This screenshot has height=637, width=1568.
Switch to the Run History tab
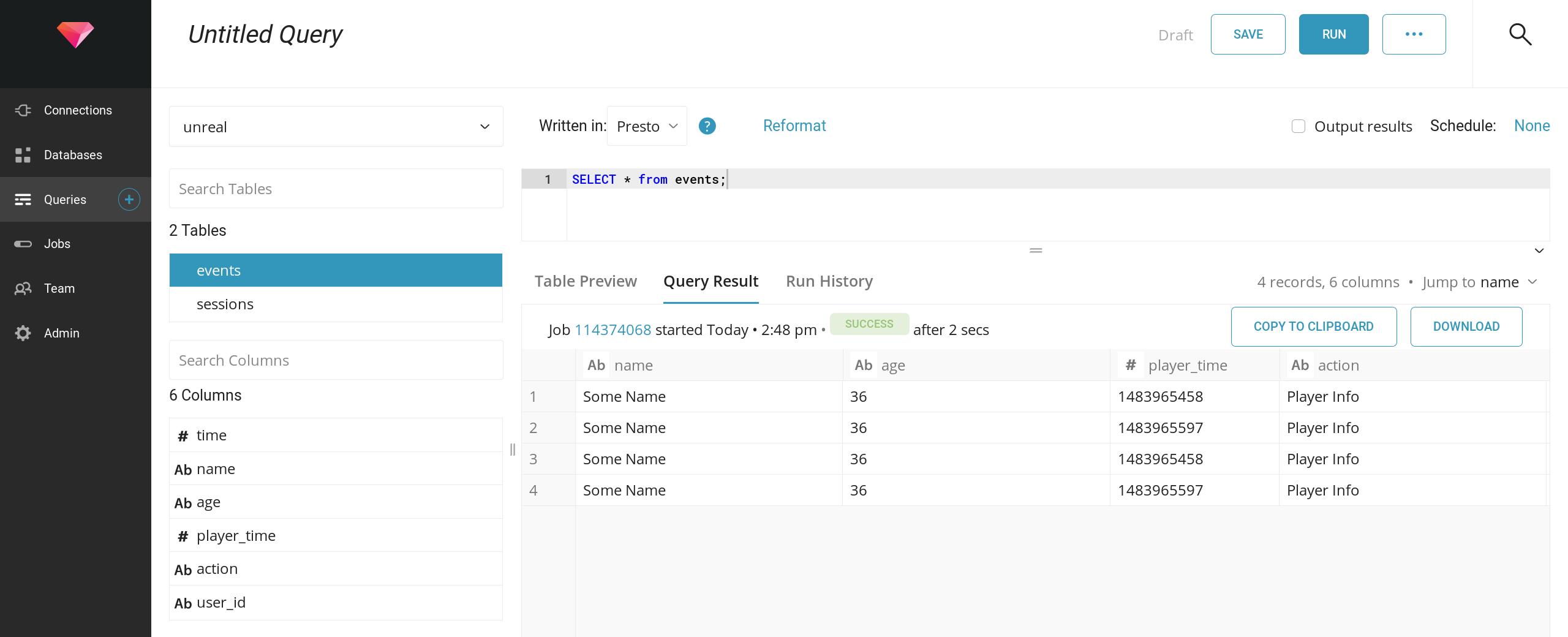(829, 281)
